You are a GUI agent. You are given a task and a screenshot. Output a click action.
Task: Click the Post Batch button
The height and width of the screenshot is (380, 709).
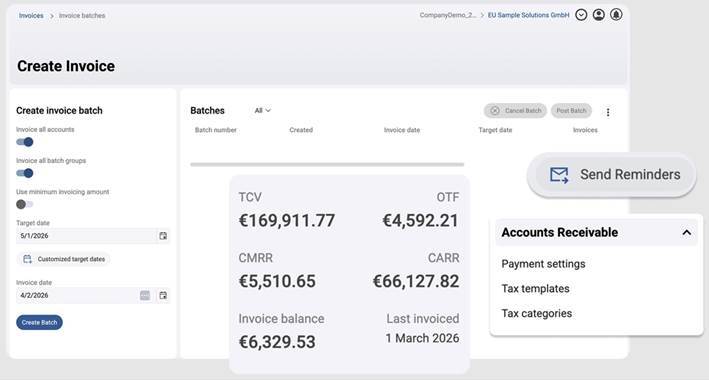[x=571, y=111]
